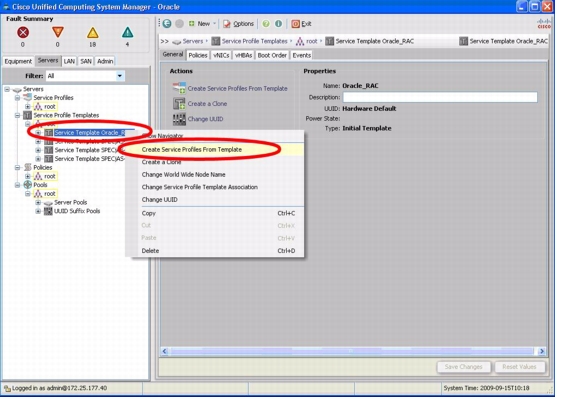Open the Options toolbar item
This screenshot has height=407, width=573.
(239, 24)
